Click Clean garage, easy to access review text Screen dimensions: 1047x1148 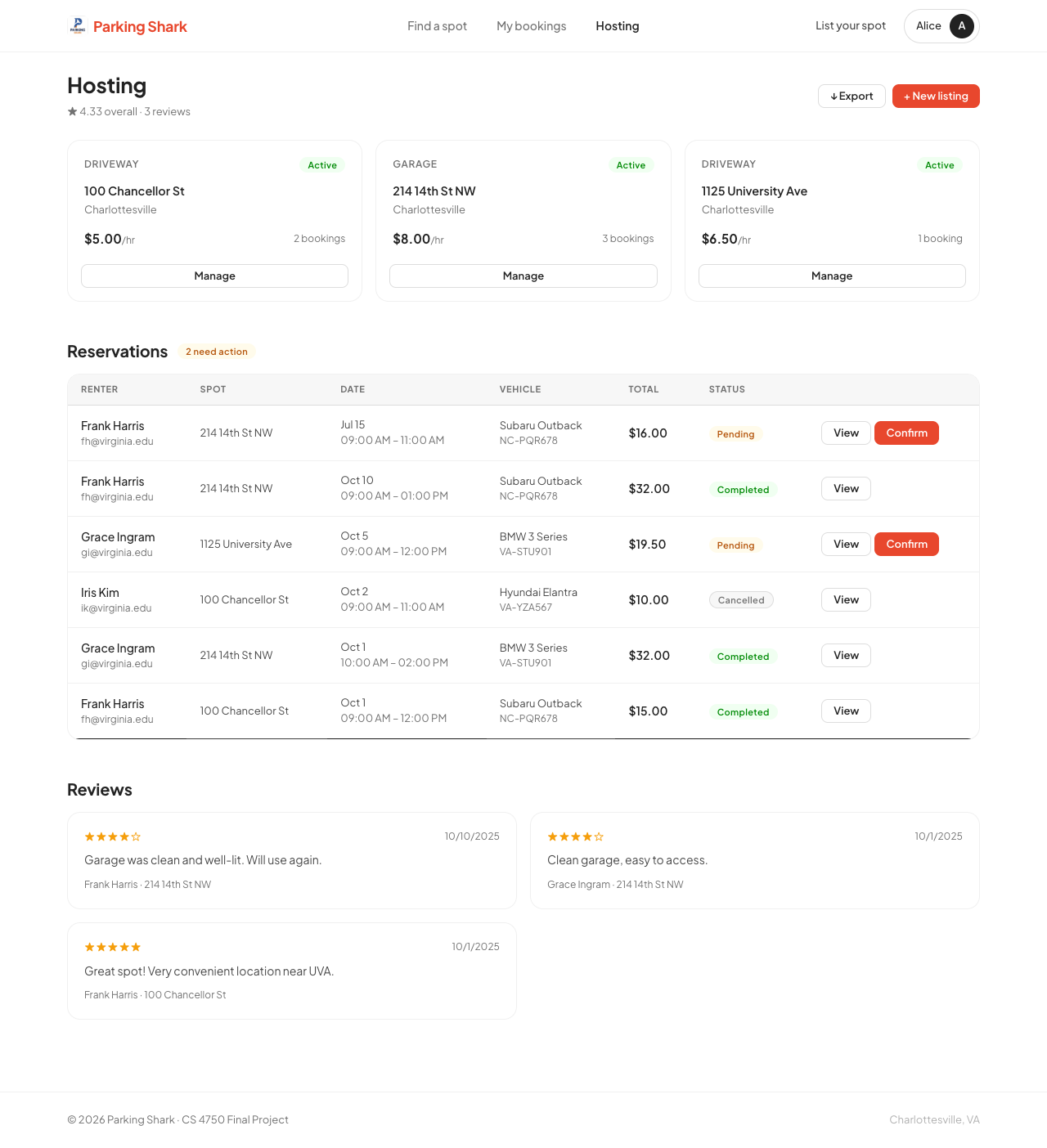pos(627,860)
